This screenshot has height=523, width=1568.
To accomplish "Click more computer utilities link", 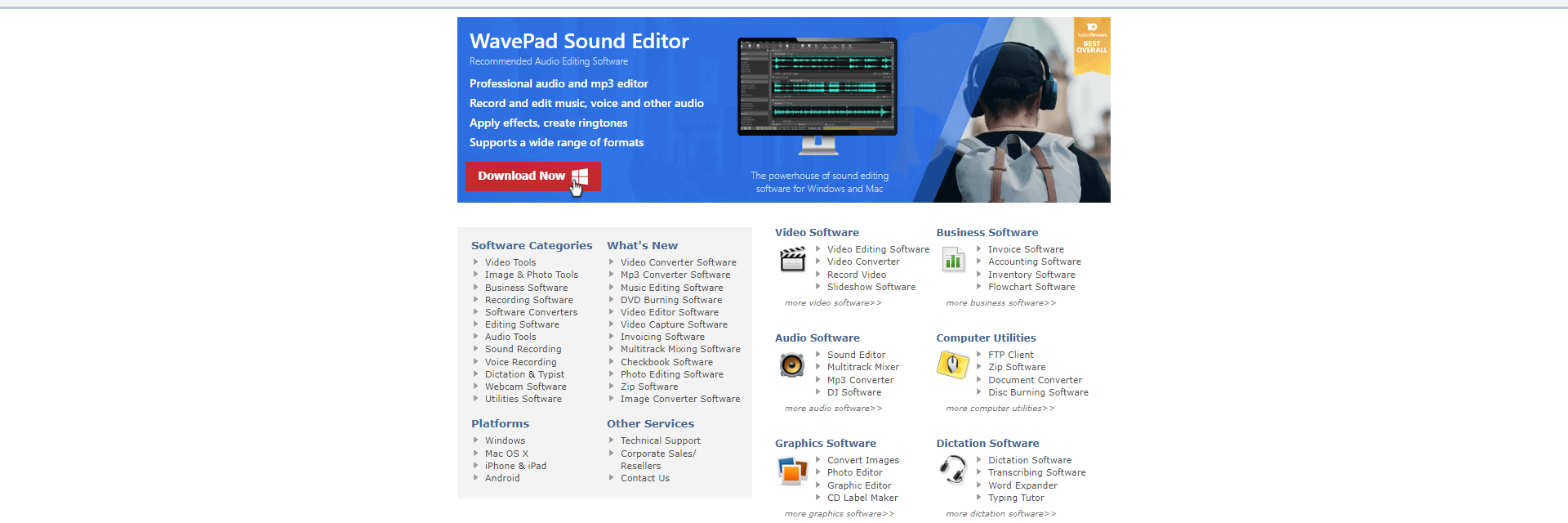I will coord(1000,409).
